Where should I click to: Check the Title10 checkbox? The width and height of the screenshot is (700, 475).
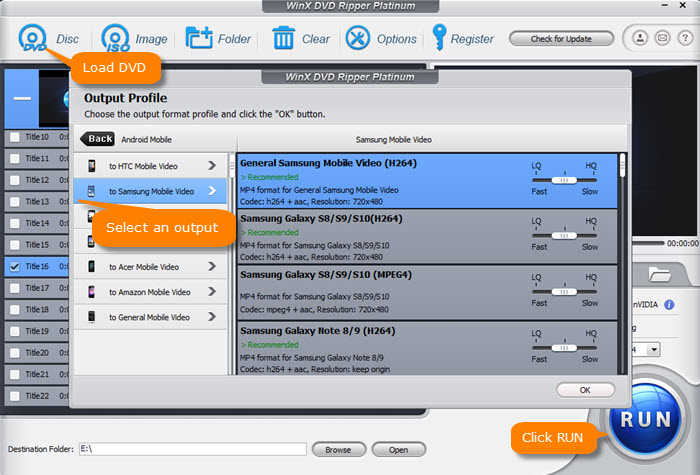coord(15,137)
